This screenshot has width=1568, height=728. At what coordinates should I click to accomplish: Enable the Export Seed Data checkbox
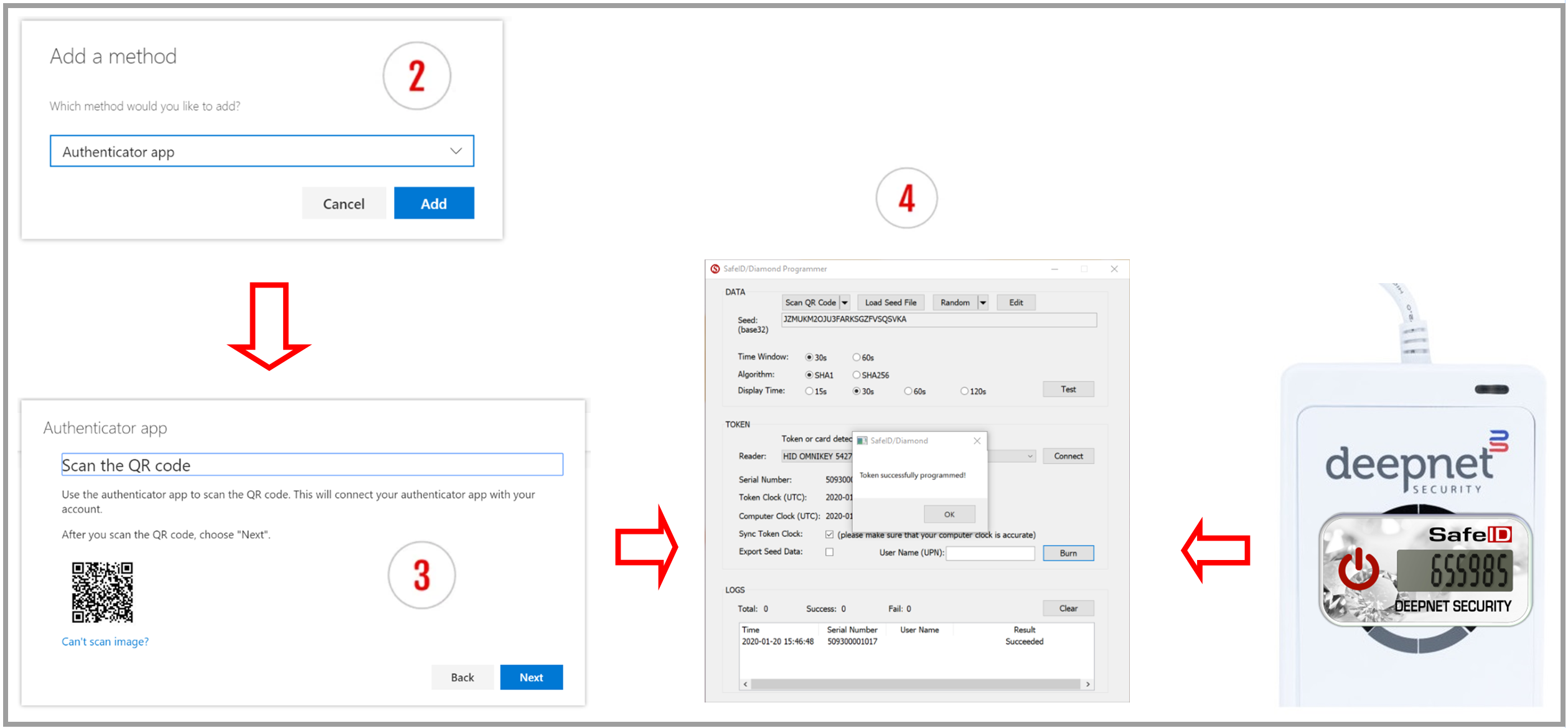click(x=829, y=552)
